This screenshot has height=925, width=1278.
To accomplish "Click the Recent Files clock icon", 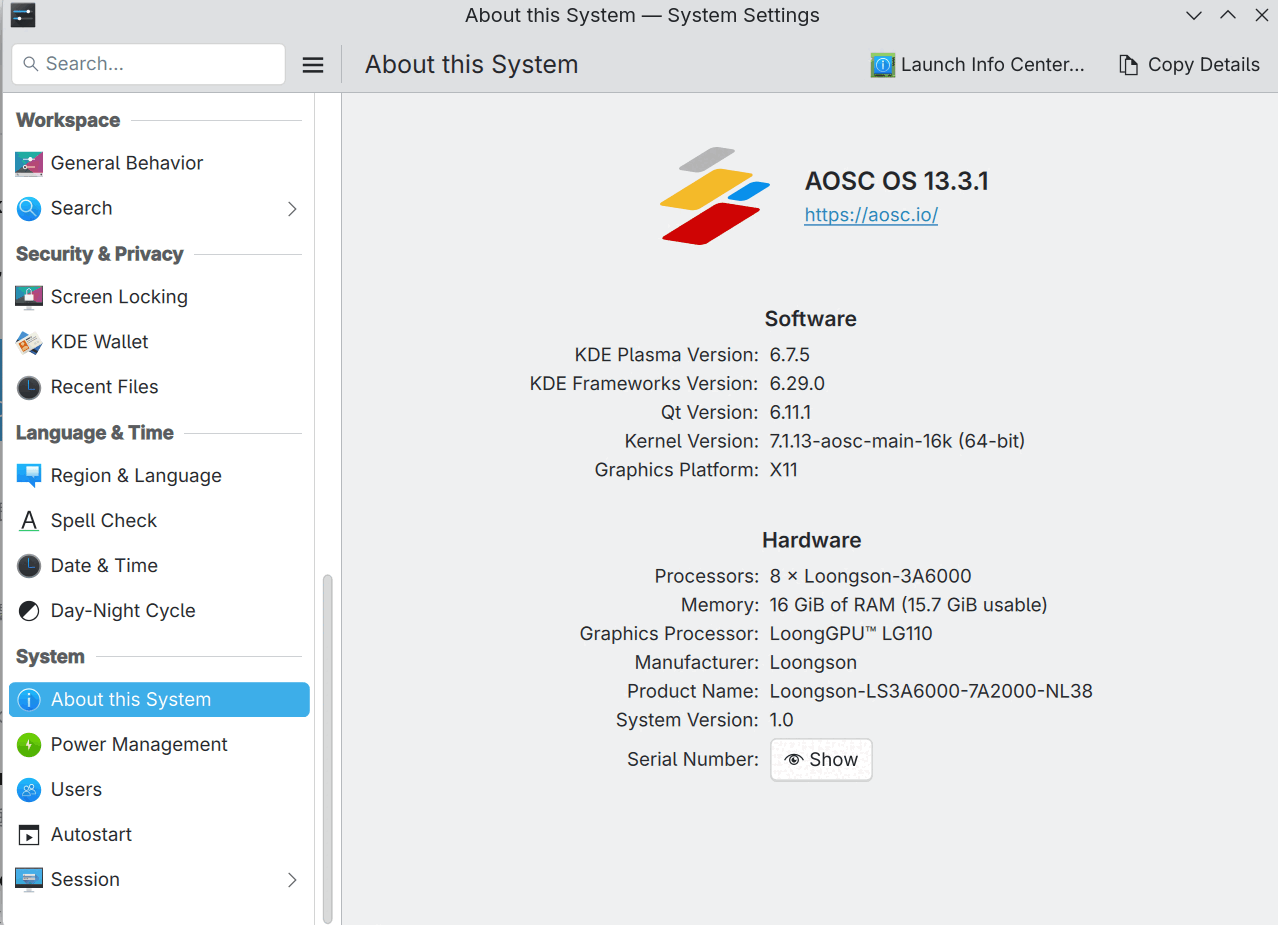I will coord(29,387).
